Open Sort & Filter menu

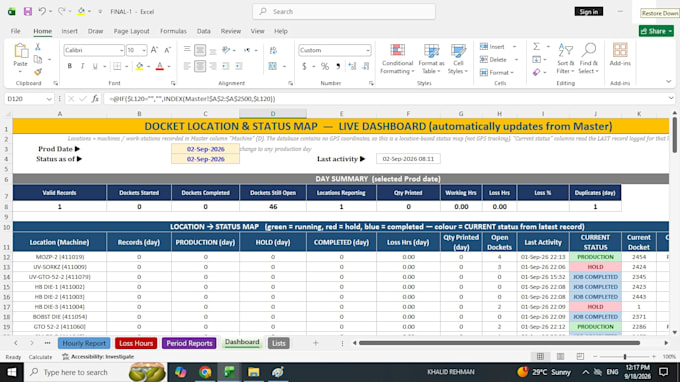click(565, 59)
